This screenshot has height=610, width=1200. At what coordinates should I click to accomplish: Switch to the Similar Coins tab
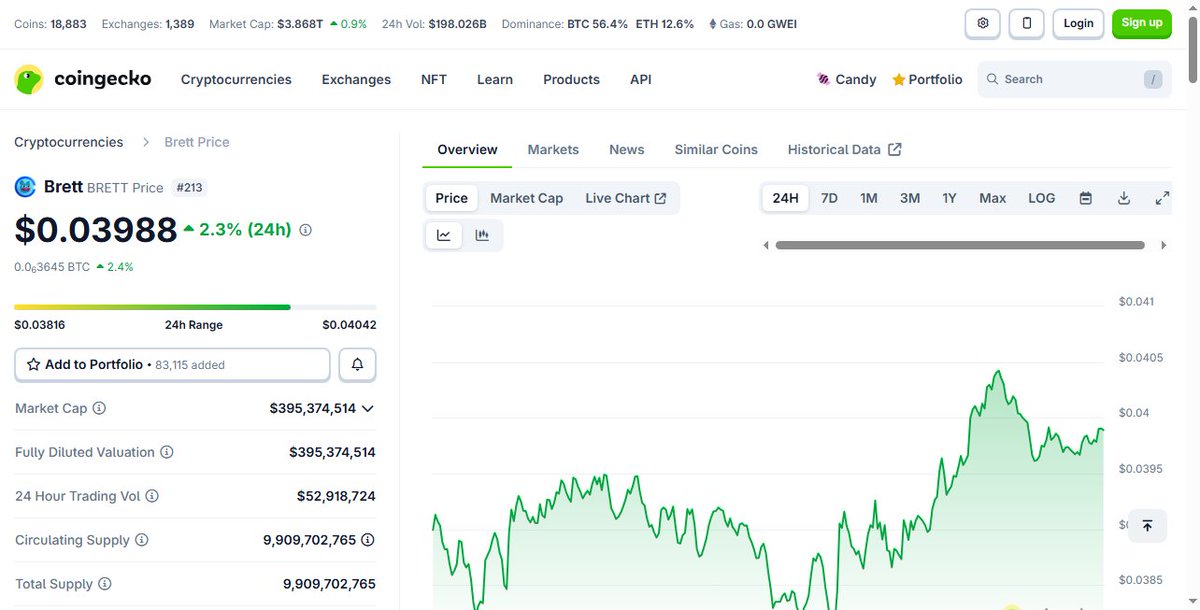tap(716, 149)
